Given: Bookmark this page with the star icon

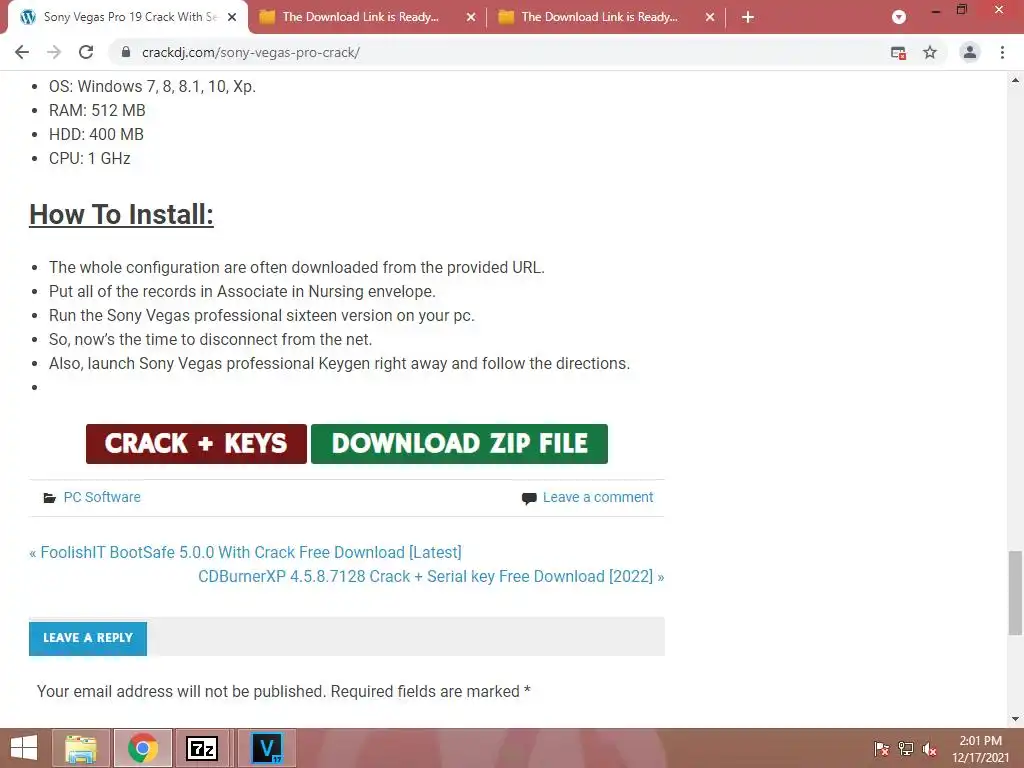Looking at the screenshot, I should click(x=930, y=52).
